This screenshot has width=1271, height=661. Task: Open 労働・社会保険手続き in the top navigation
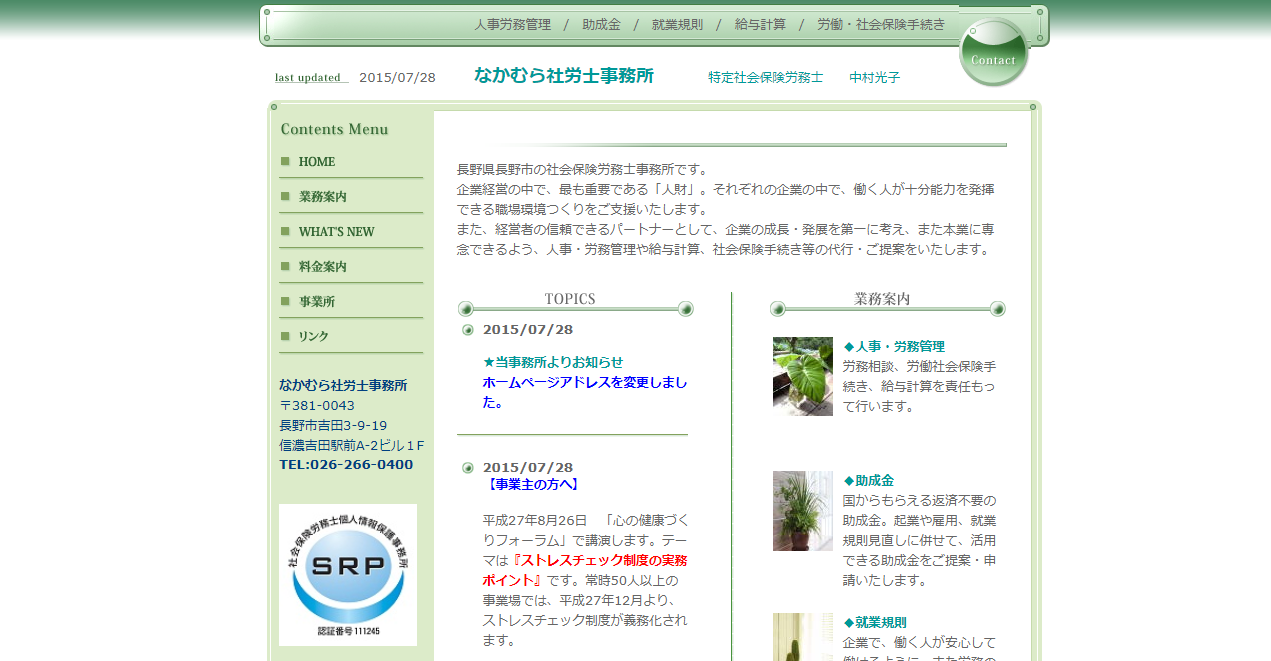pos(880,25)
